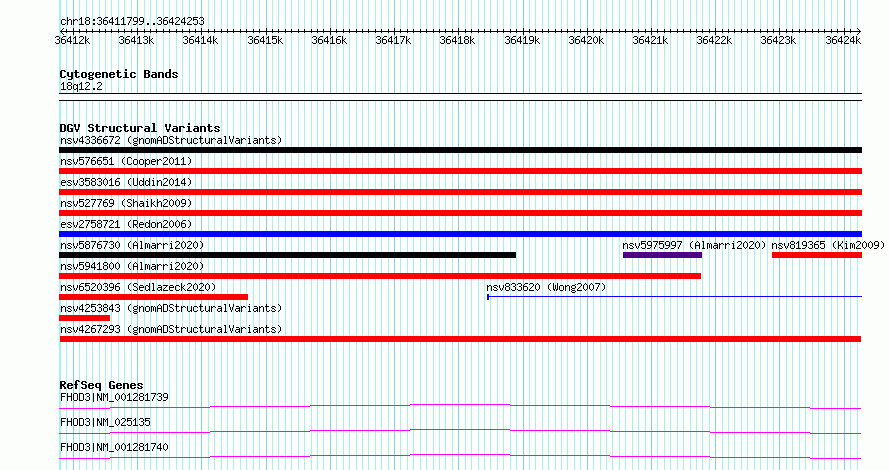Open the nsv5941800 (Almarri2020) label
Image resolution: width=890 pixels, height=470 pixels.
click(x=132, y=266)
